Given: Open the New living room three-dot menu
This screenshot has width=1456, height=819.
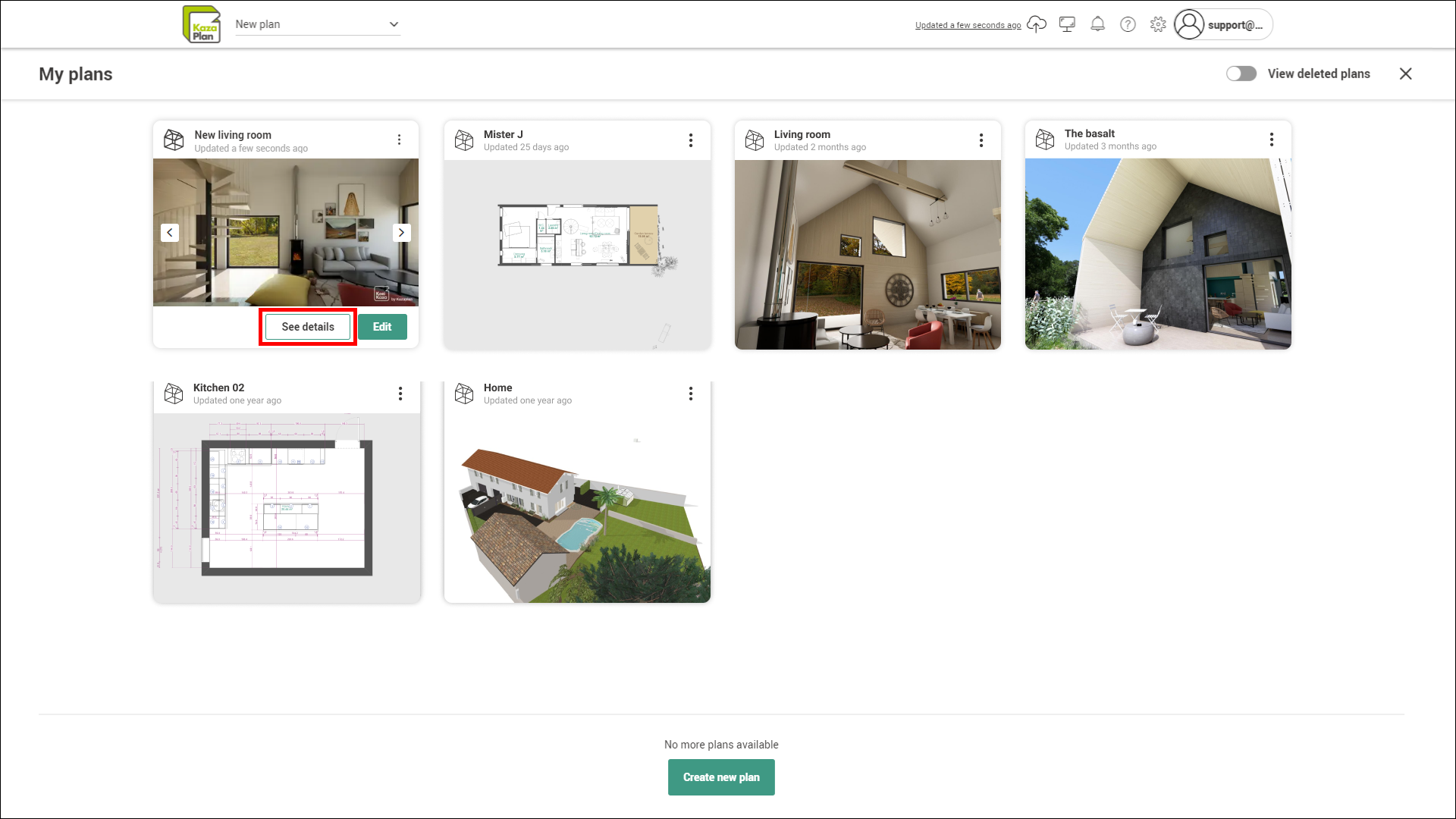Looking at the screenshot, I should pos(399,140).
